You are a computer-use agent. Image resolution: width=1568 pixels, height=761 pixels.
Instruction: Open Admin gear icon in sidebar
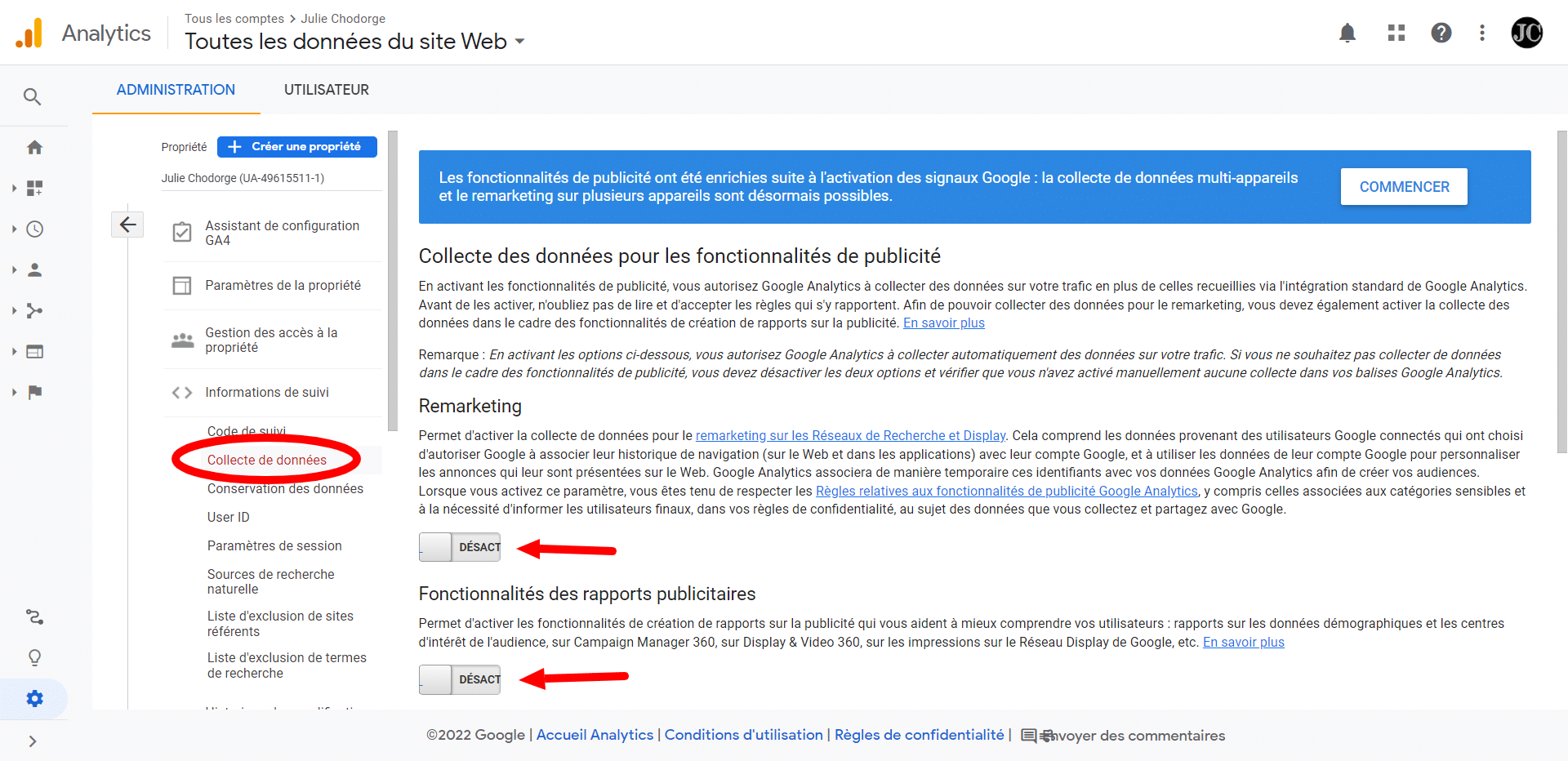click(x=34, y=699)
